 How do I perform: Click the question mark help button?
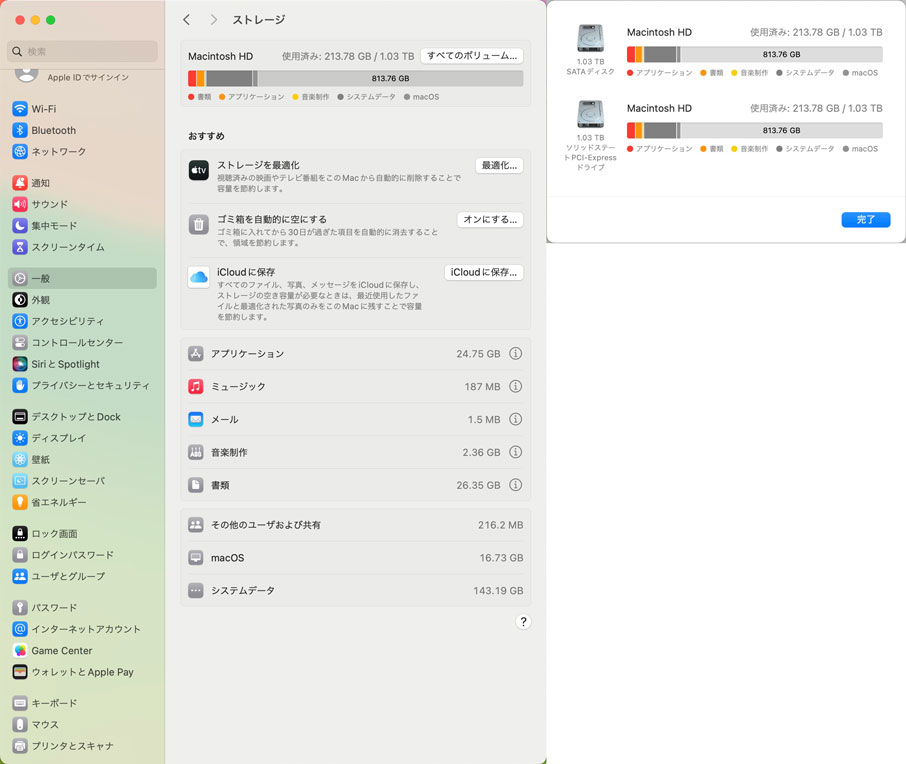(x=523, y=622)
